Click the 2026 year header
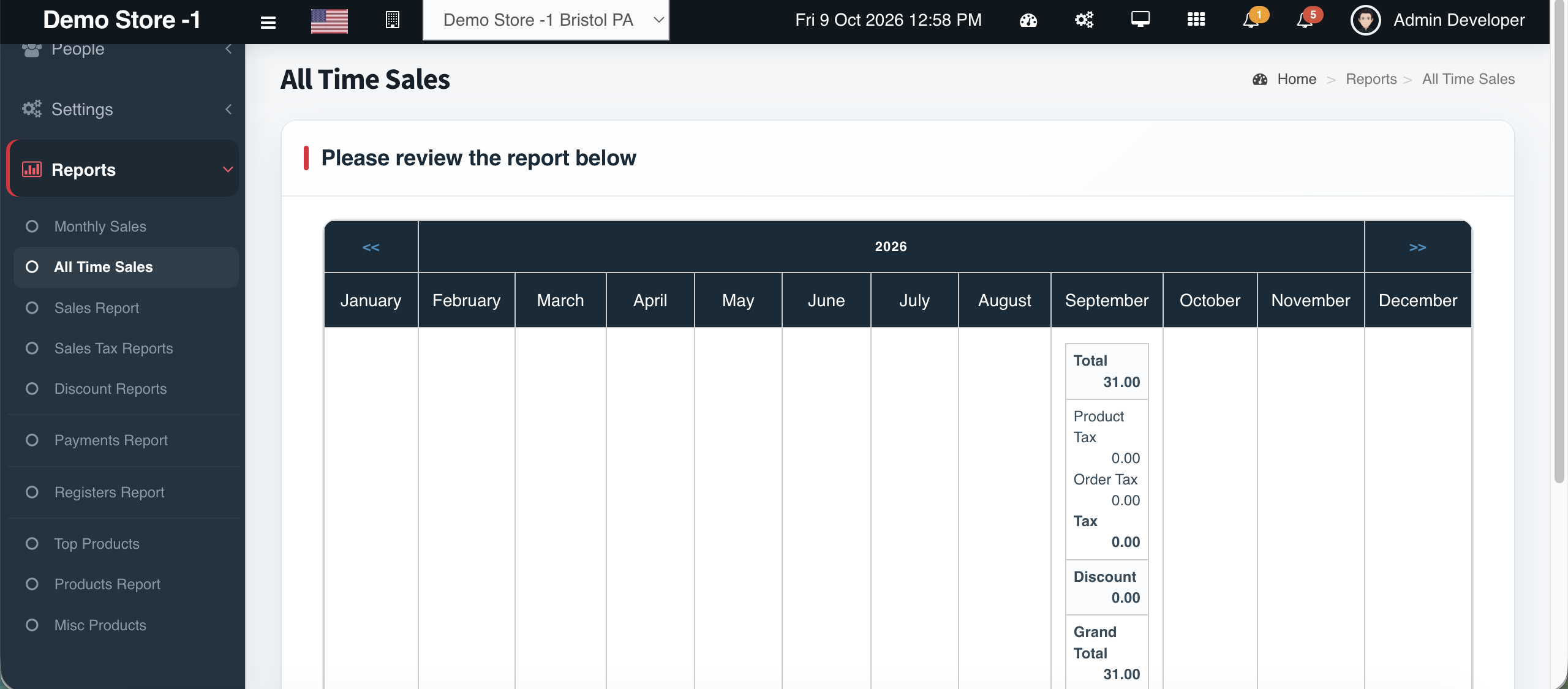Image resolution: width=1568 pixels, height=689 pixels. coord(891,247)
